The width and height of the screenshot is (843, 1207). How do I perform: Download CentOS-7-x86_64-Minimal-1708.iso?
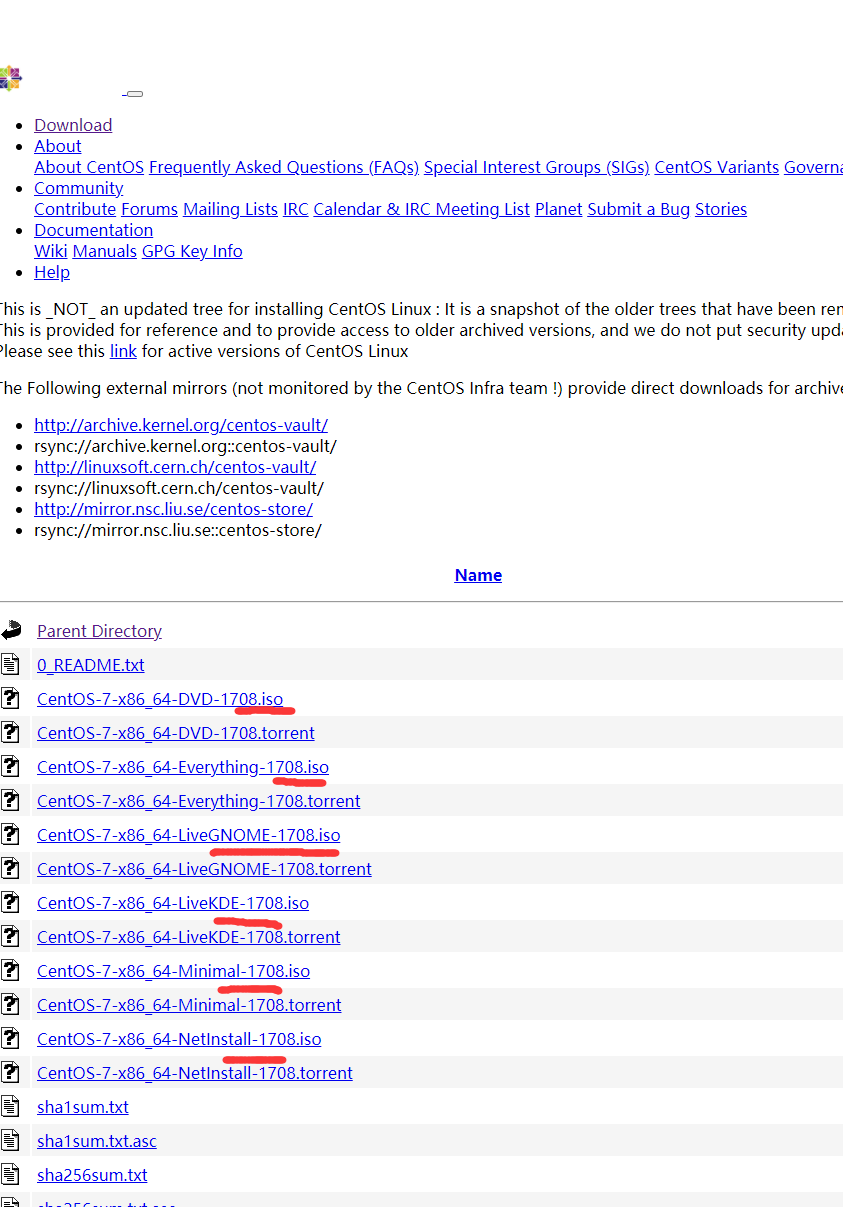[173, 971]
